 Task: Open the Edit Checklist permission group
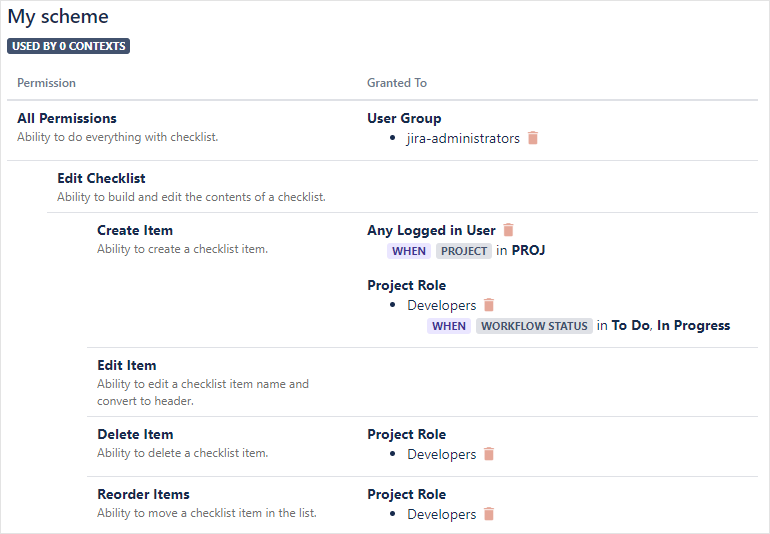click(101, 178)
